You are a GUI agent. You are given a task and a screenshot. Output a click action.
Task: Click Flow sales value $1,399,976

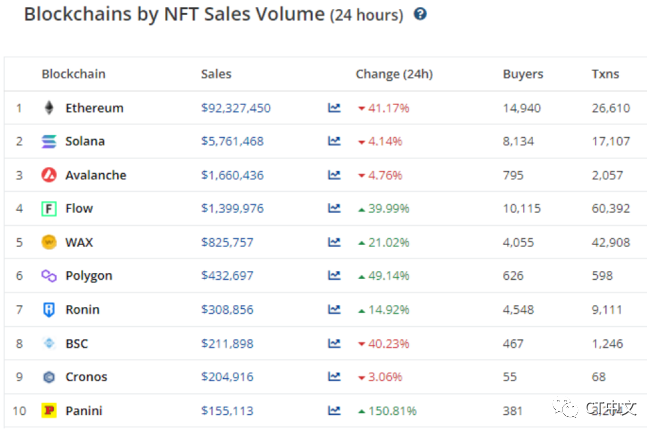click(x=233, y=208)
